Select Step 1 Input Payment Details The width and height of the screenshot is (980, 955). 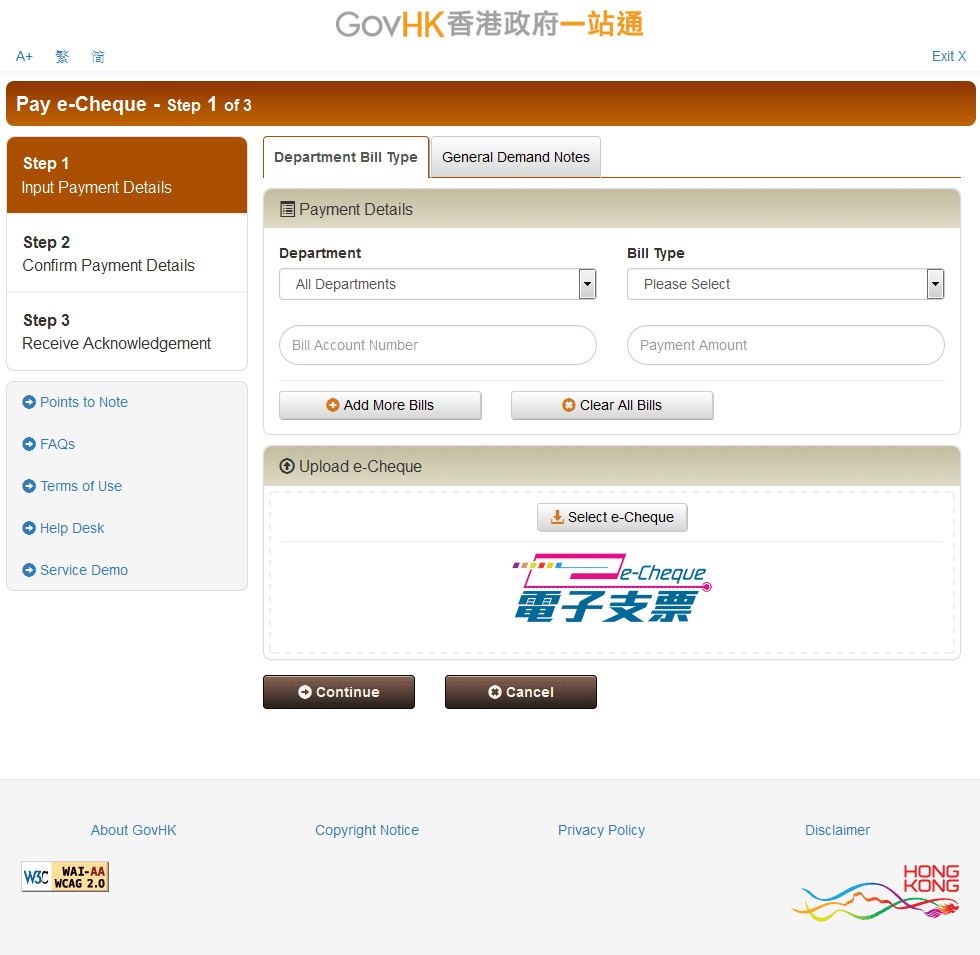[127, 176]
